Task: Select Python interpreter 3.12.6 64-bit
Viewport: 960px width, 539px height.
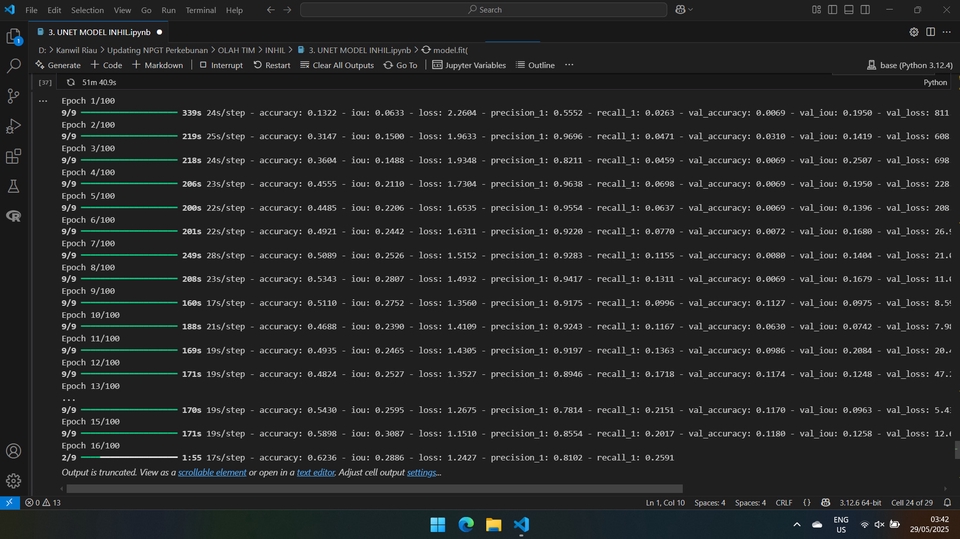Action: pyautogui.click(x=860, y=502)
